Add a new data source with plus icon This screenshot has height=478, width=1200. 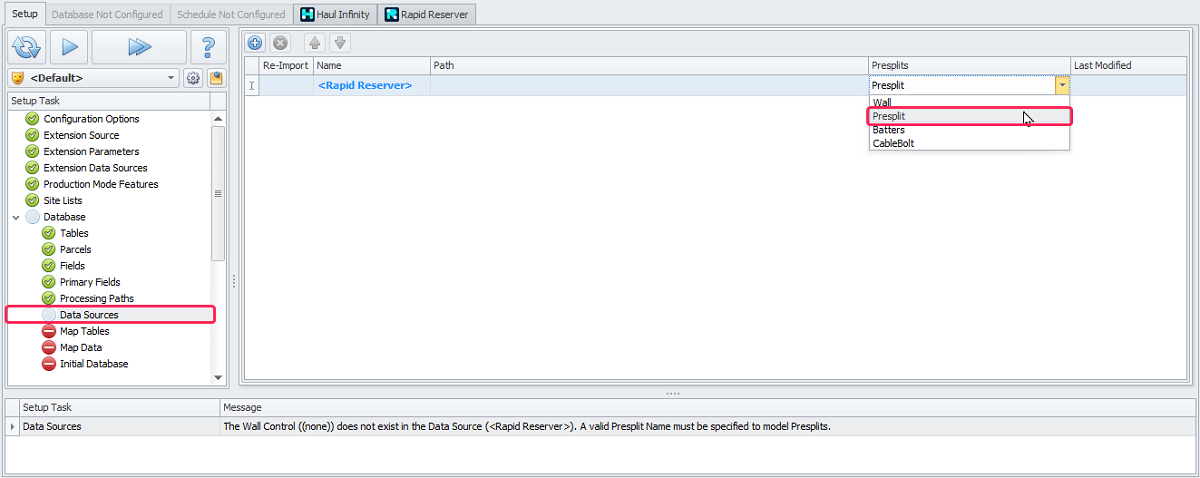pos(255,43)
